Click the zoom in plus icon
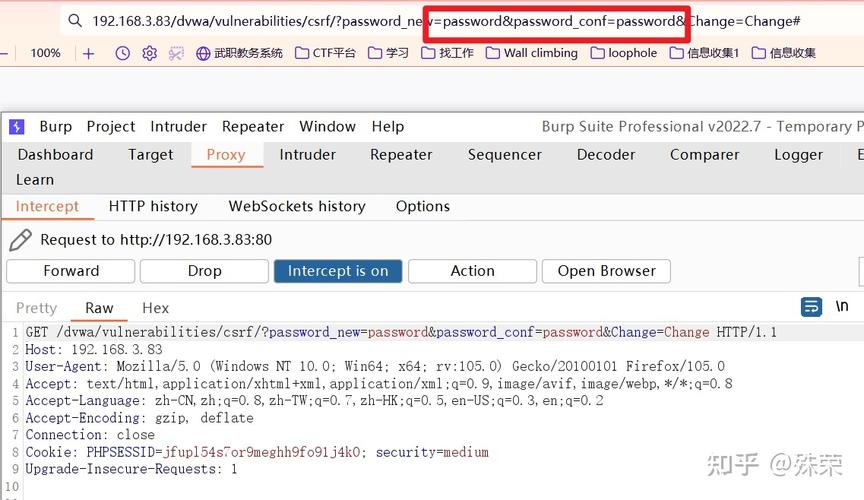Screen dimensions: 864x500 88,53
